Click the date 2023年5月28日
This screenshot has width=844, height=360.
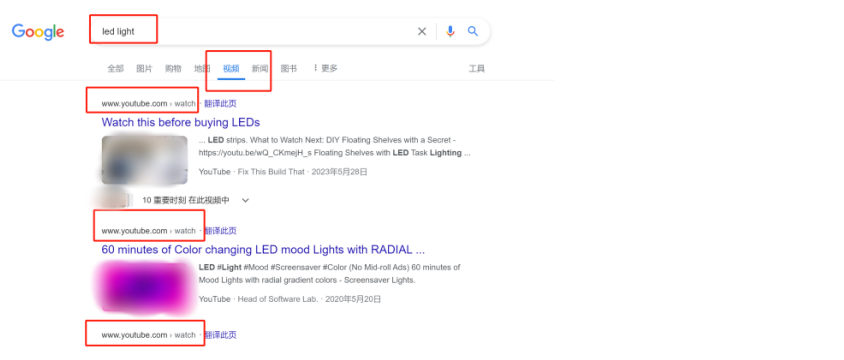click(x=339, y=172)
